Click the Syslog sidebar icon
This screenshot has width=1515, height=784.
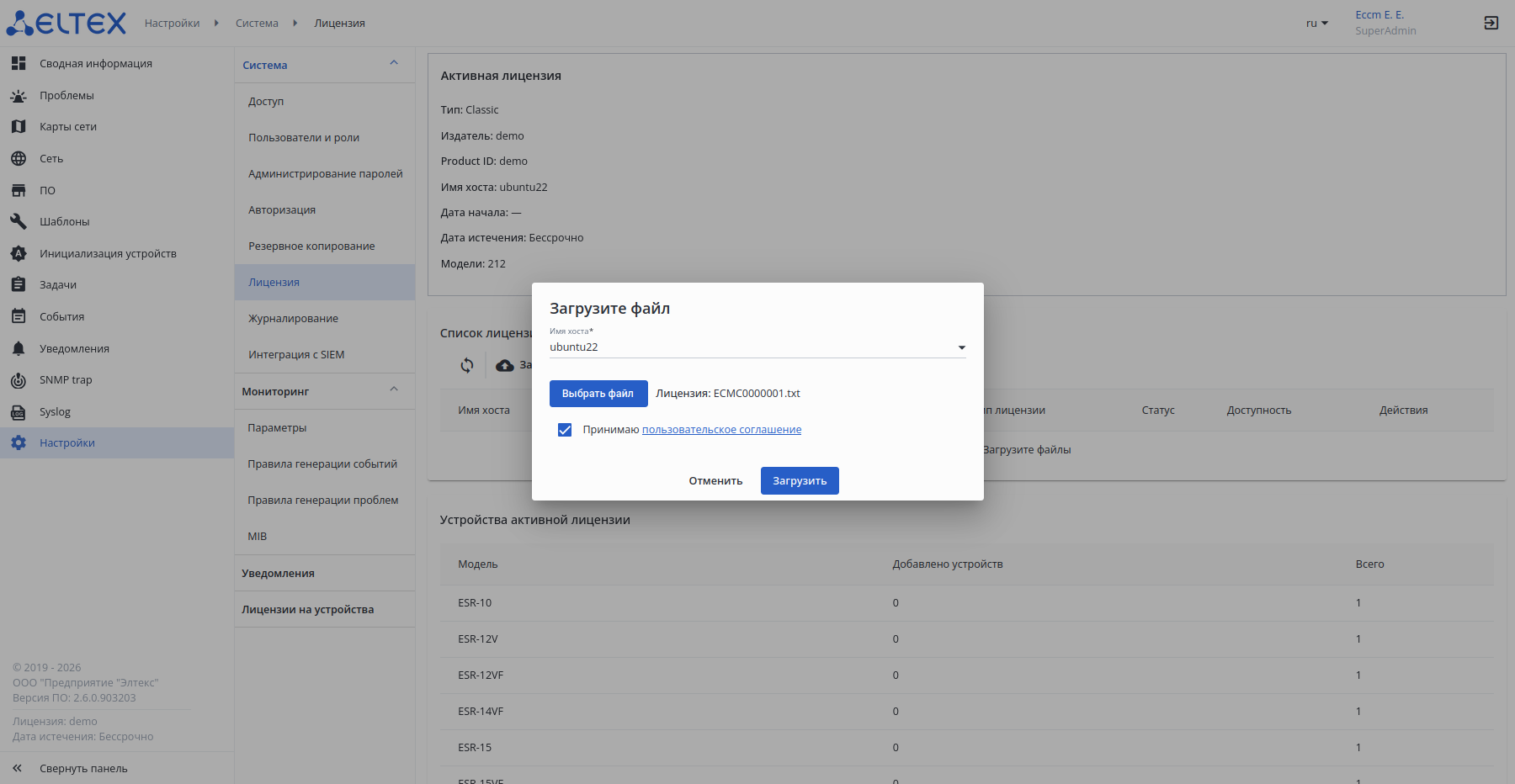point(19,412)
